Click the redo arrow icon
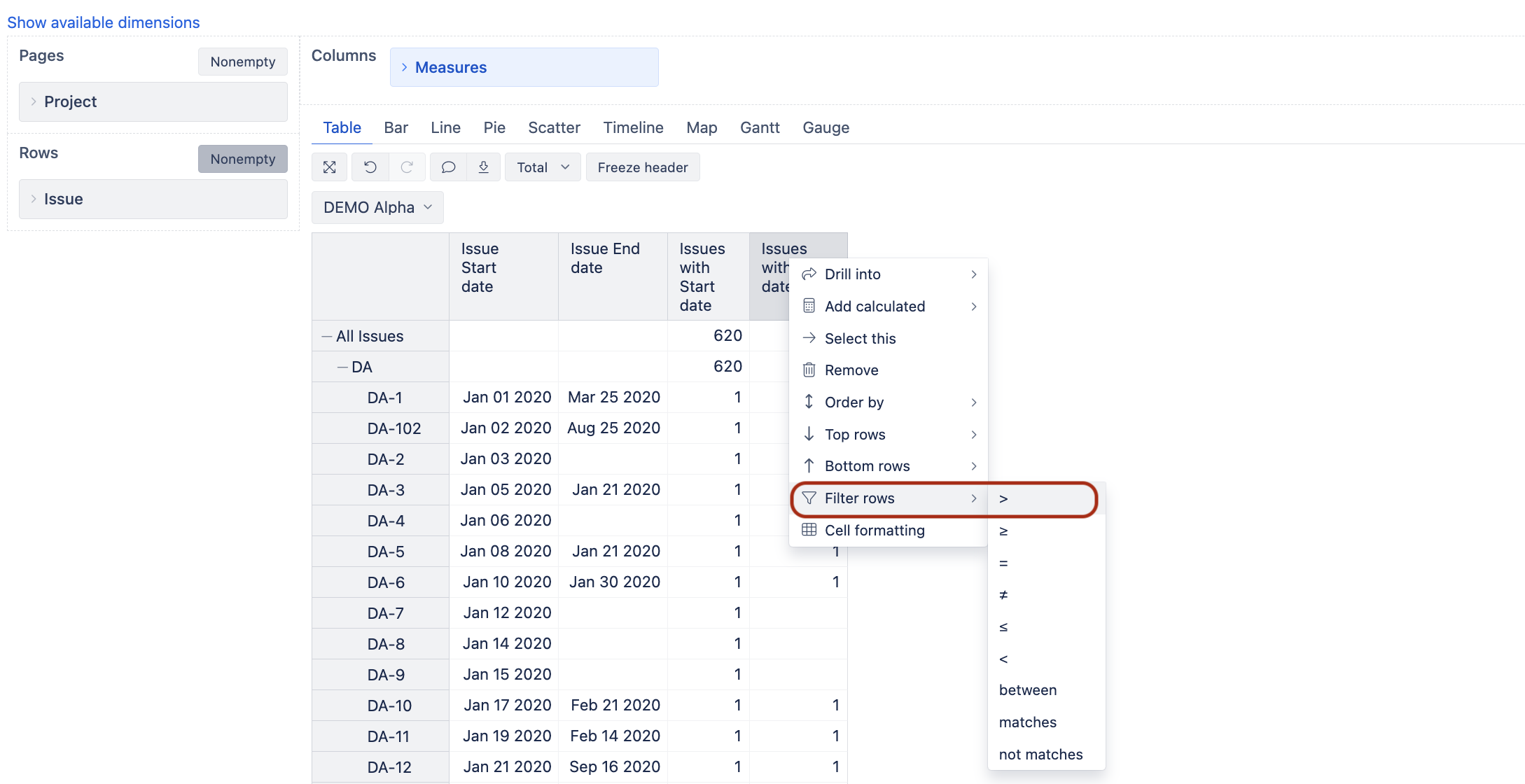Image resolution: width=1525 pixels, height=784 pixels. 407,167
